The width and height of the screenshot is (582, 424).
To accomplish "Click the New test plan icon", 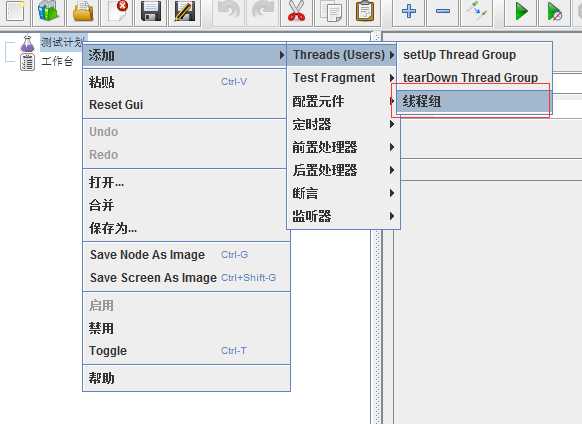I will 15,11.
